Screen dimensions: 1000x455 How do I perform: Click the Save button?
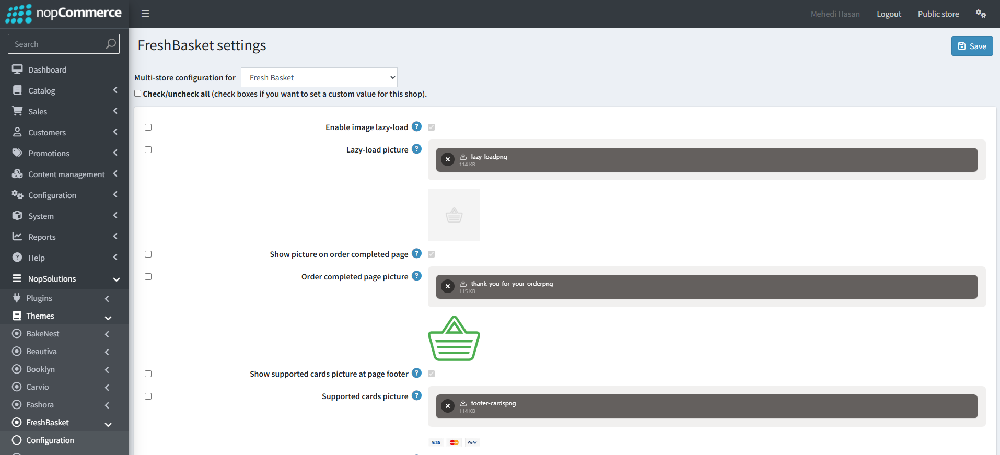click(971, 46)
